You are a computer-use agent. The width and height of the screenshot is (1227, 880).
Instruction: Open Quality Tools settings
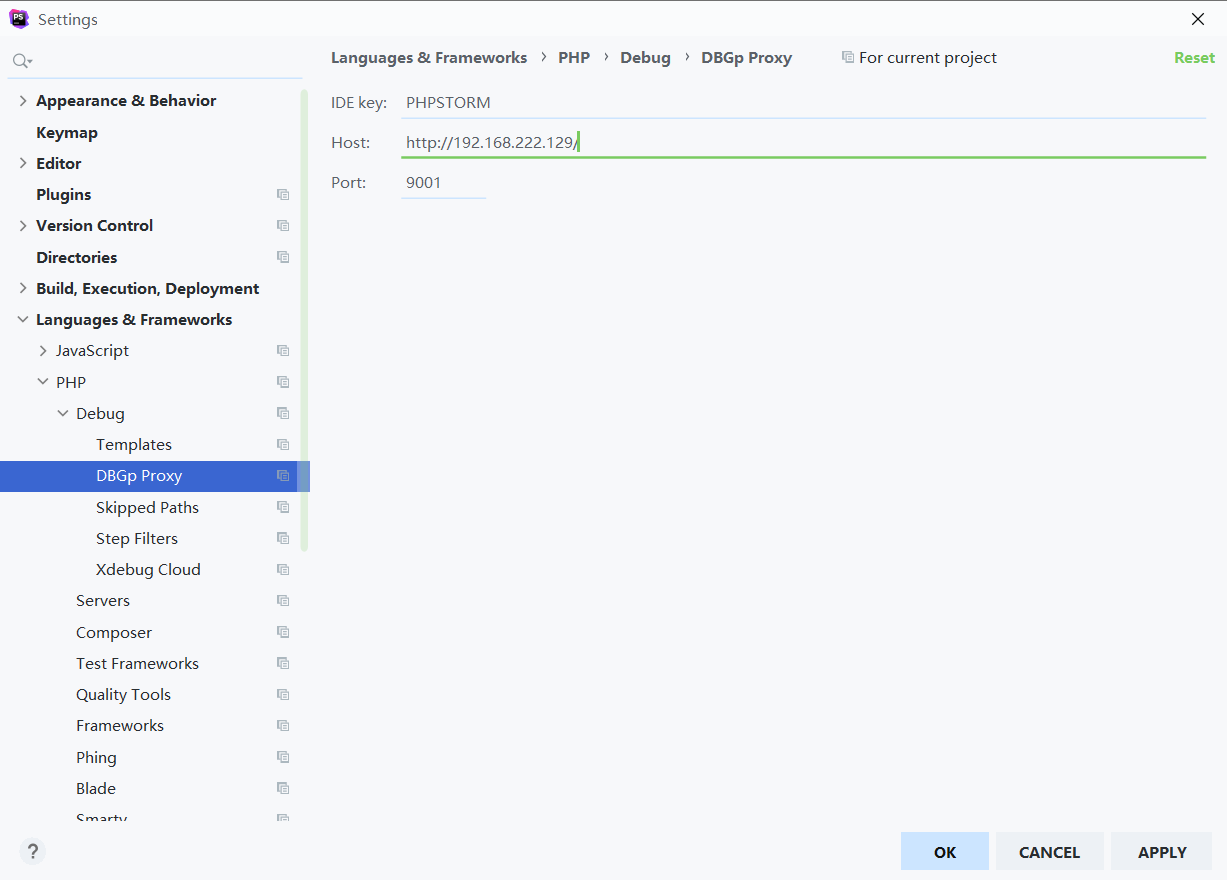click(x=123, y=695)
